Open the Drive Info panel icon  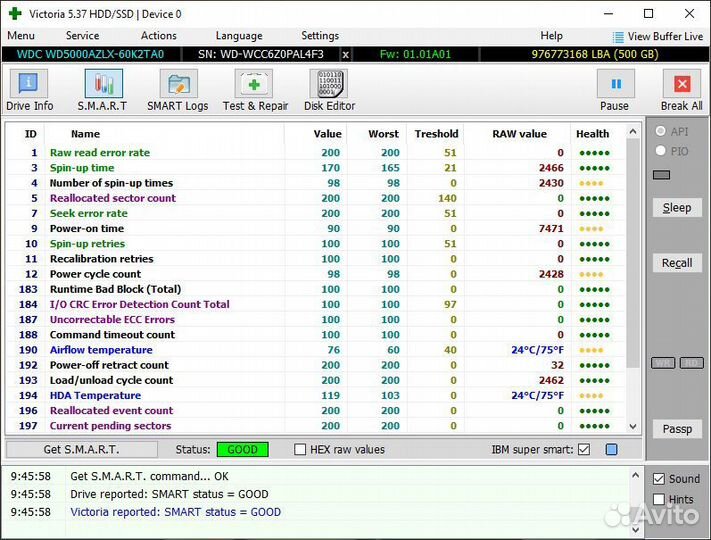click(x=29, y=83)
